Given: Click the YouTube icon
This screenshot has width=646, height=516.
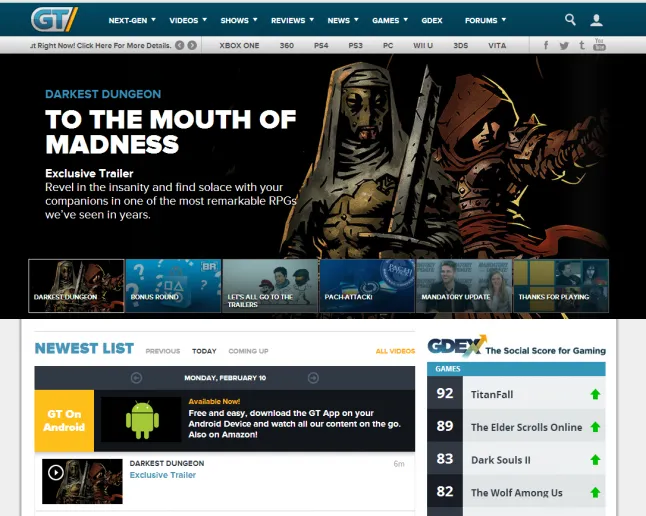Looking at the screenshot, I should (599, 45).
